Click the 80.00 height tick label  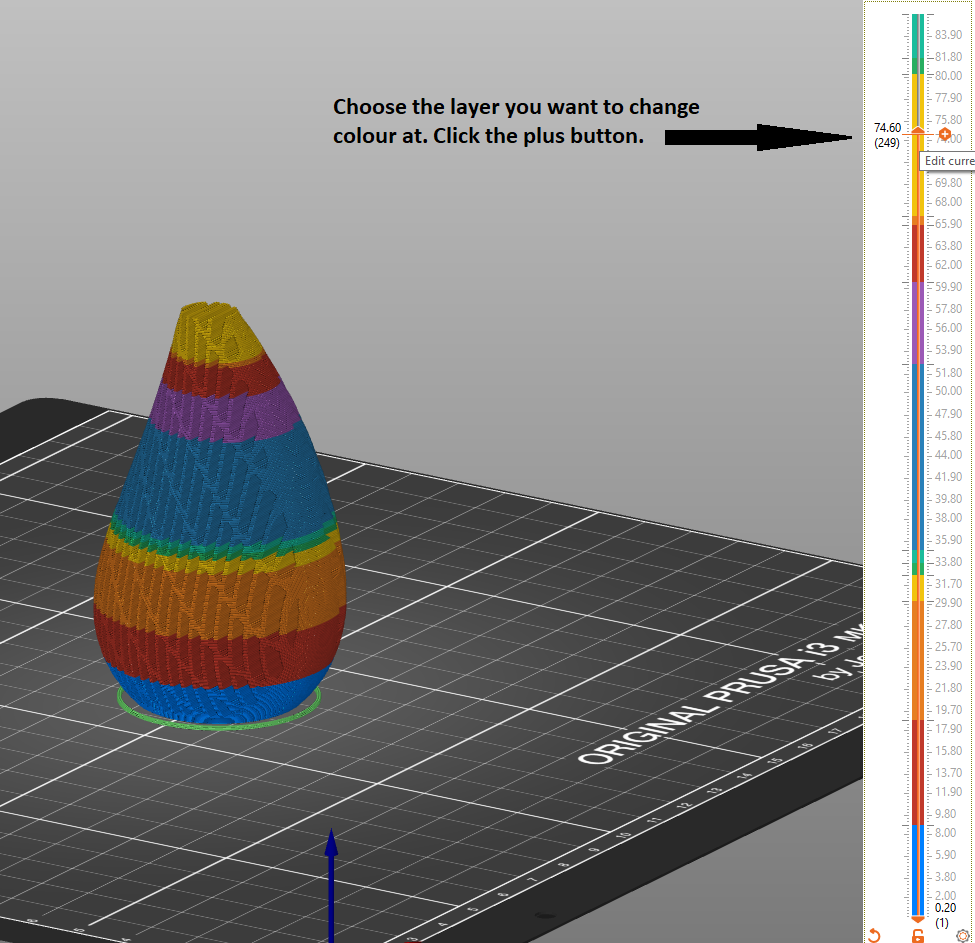tap(948, 76)
